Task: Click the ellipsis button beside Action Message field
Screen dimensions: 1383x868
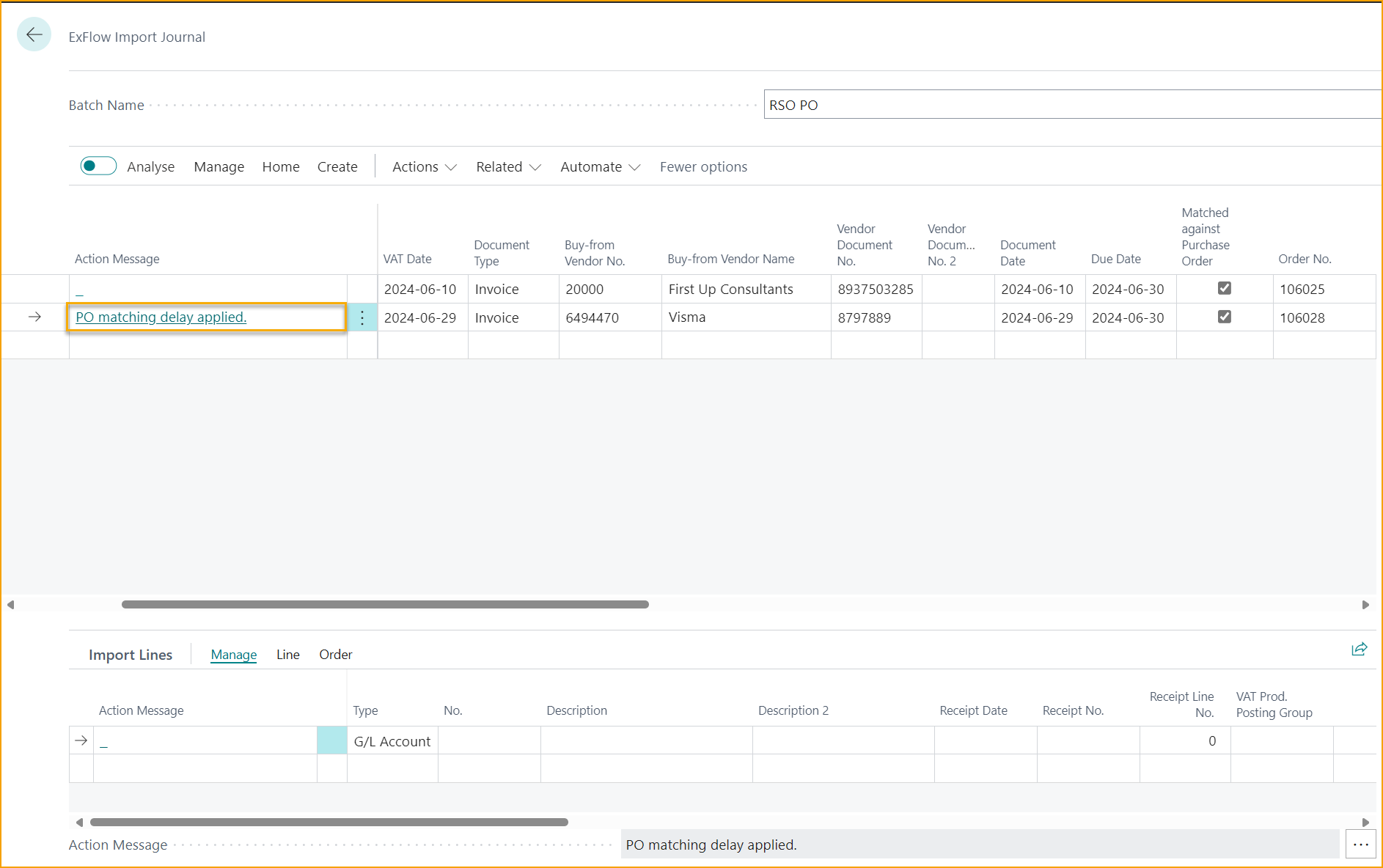Action: [1360, 845]
